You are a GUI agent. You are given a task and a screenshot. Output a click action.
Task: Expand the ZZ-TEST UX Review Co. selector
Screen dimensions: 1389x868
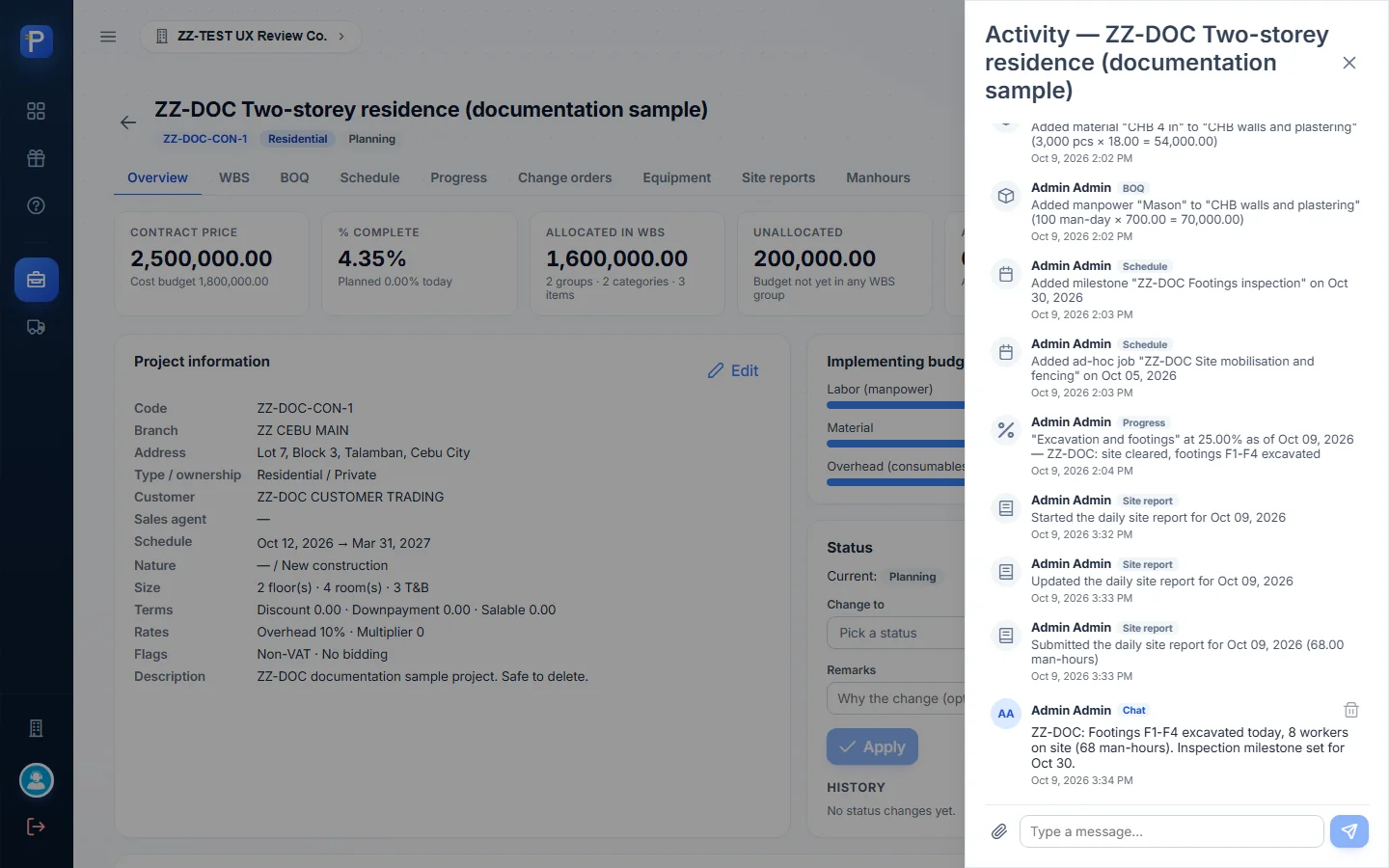click(x=251, y=37)
